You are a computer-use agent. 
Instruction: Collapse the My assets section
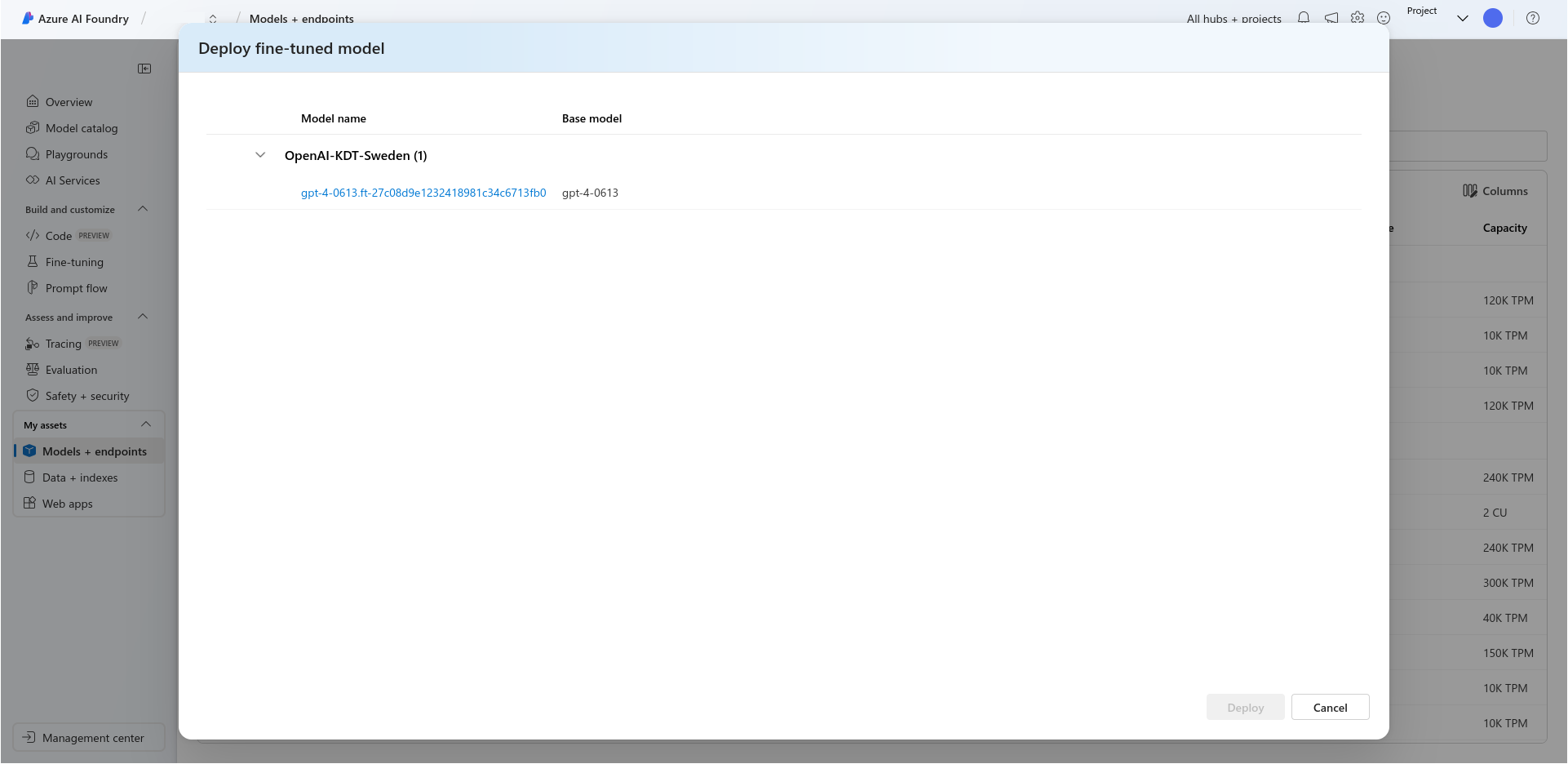[146, 424]
